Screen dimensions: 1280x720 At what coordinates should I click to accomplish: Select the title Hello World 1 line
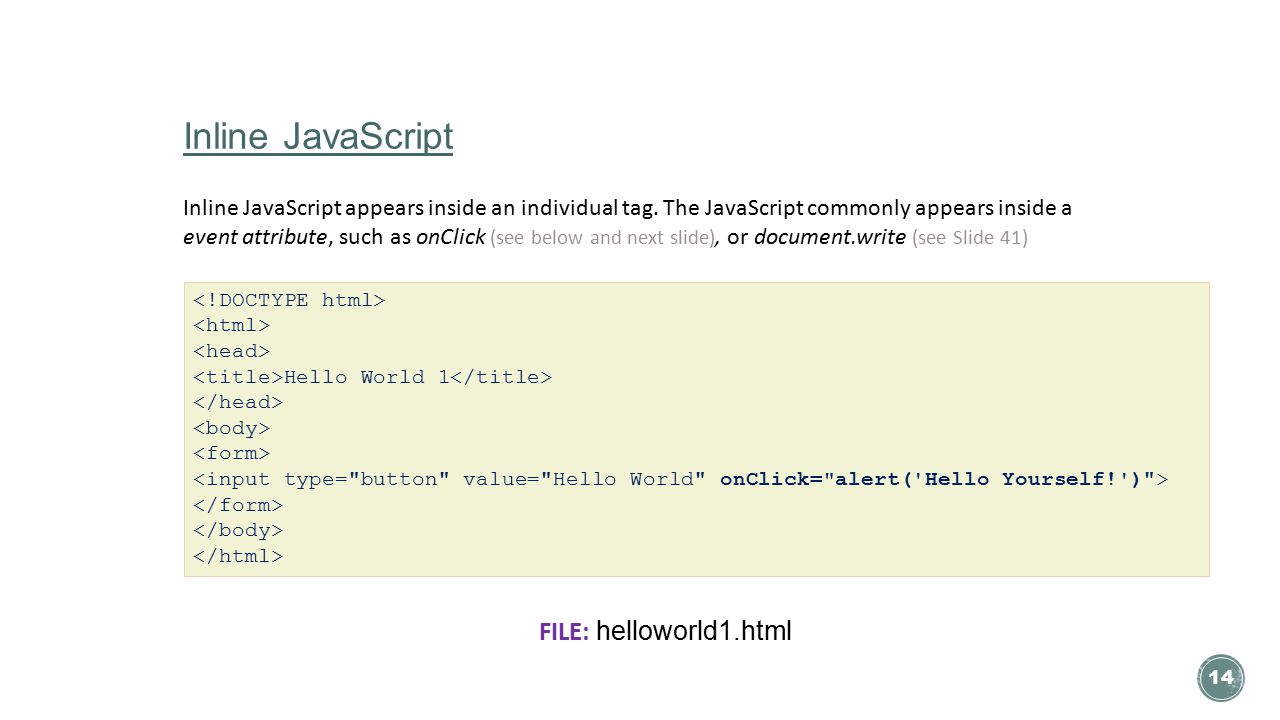(x=372, y=377)
